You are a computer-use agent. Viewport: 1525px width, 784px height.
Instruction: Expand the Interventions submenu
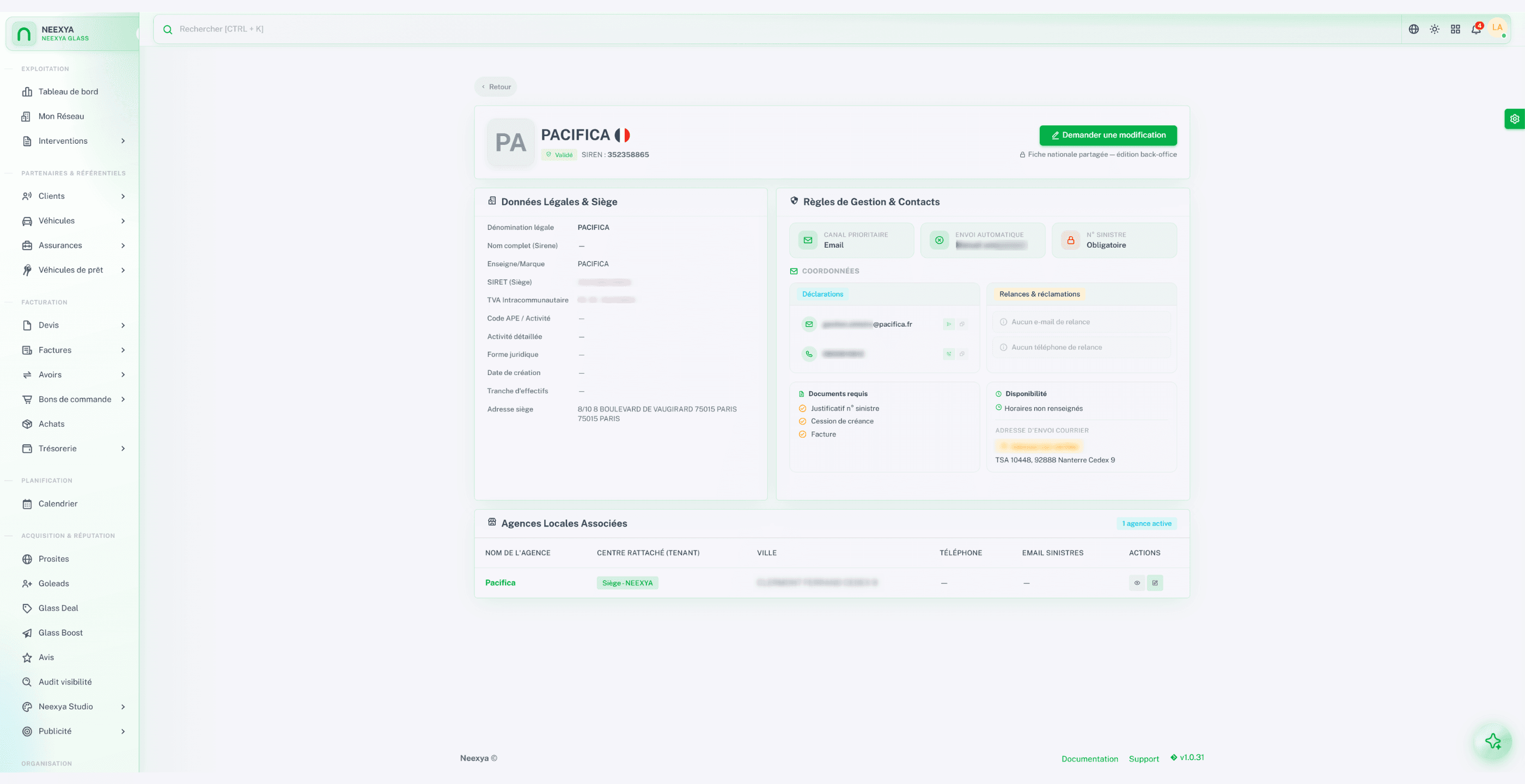pos(123,141)
